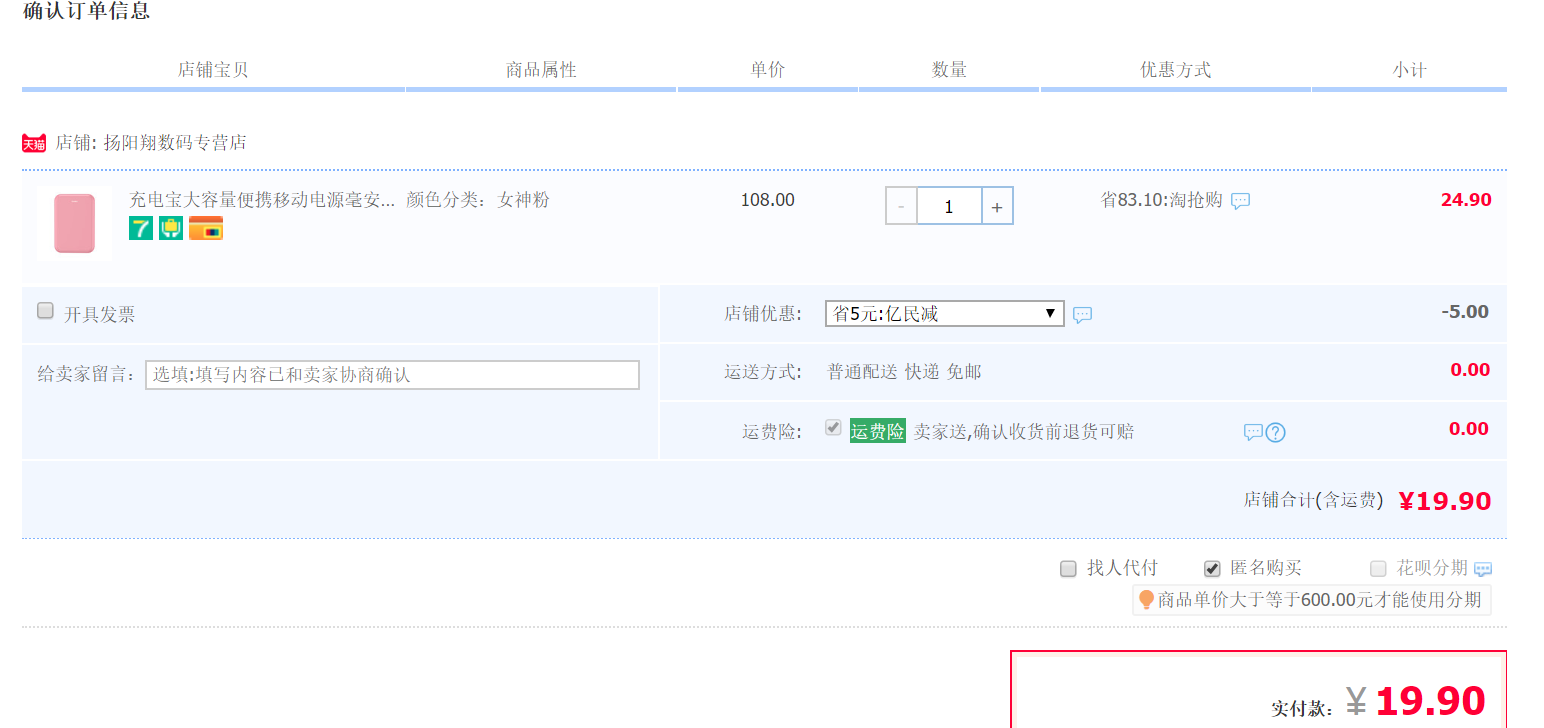Screen dimensions: 1544x728
Task: Click the 店铺宝贝 column header
Action: point(213,70)
